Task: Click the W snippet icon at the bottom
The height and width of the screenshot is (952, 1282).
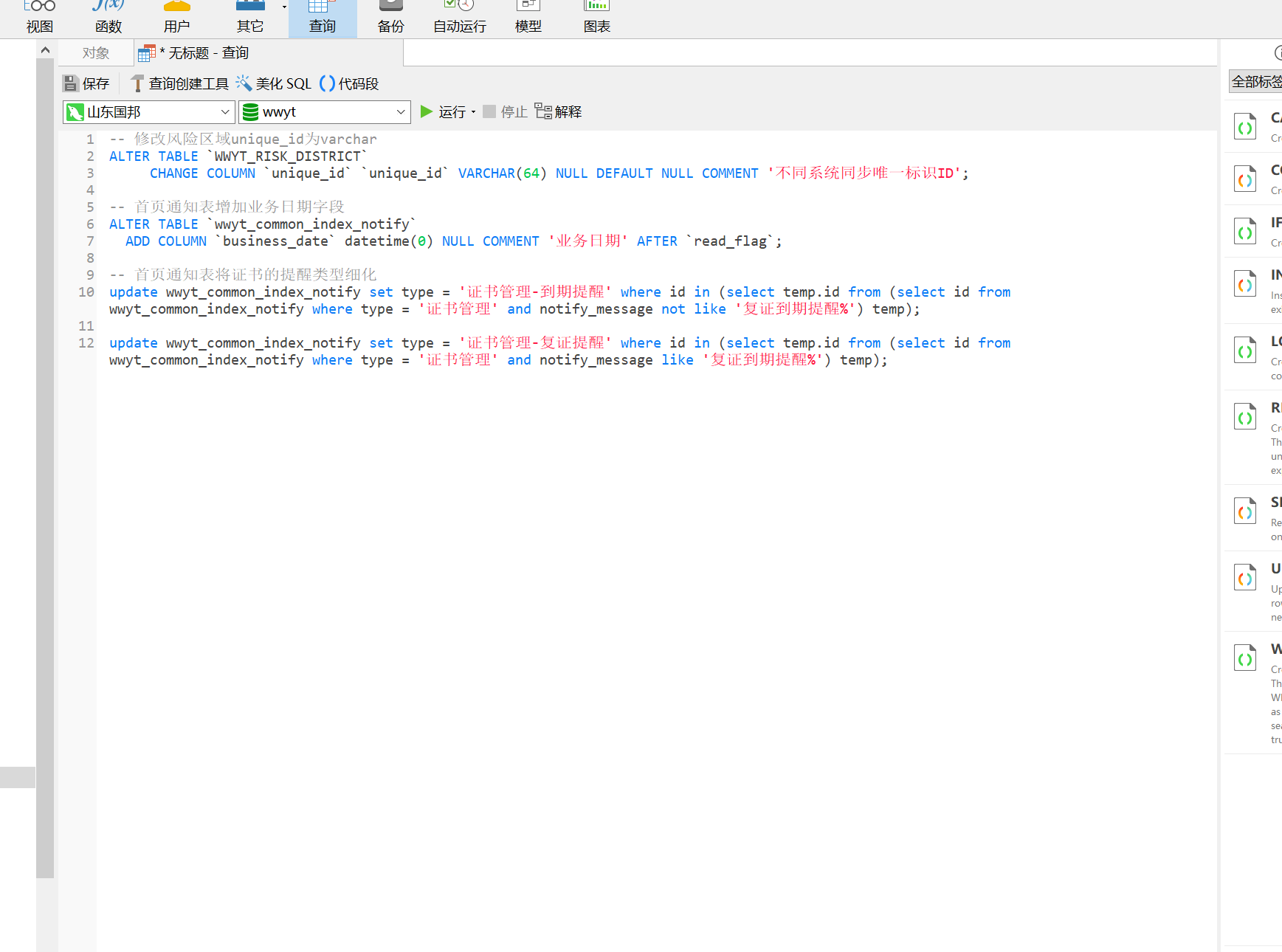Action: click(x=1245, y=658)
